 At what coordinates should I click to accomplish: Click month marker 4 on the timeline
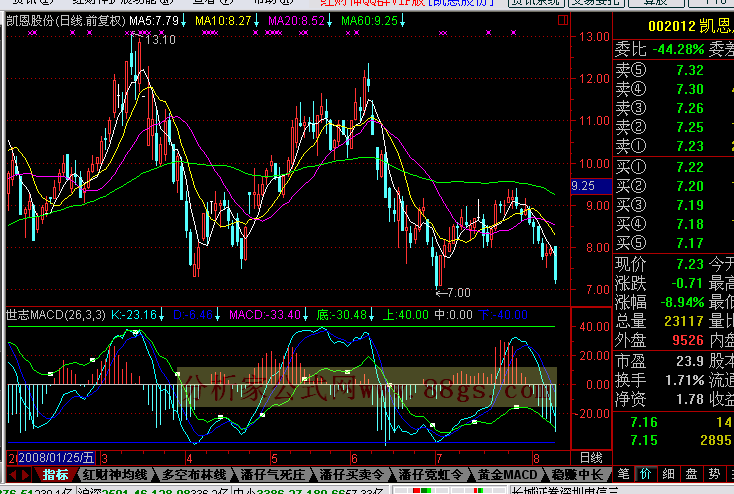189,458
